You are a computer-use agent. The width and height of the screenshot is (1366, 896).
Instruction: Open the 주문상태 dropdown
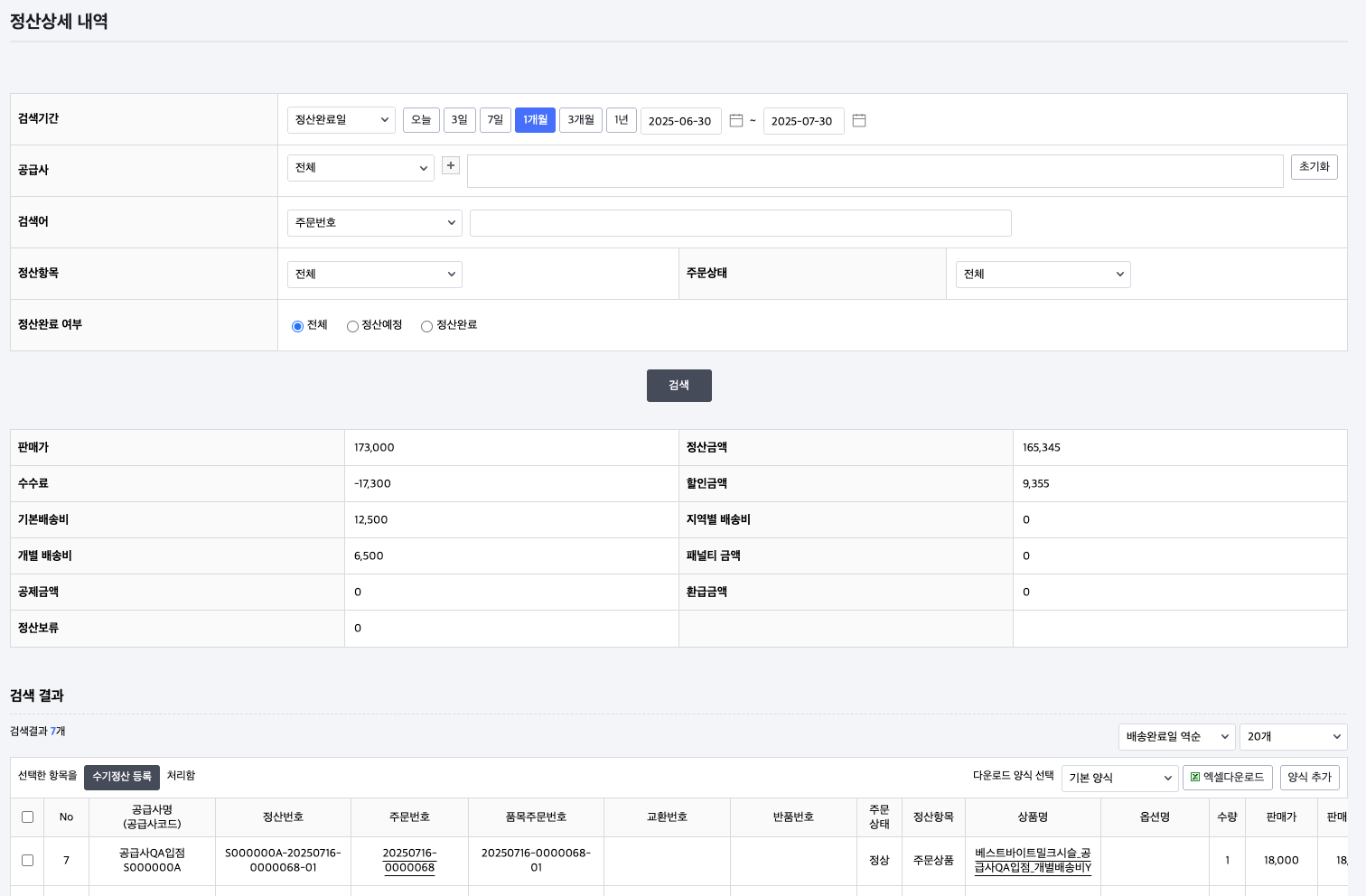point(1043,275)
